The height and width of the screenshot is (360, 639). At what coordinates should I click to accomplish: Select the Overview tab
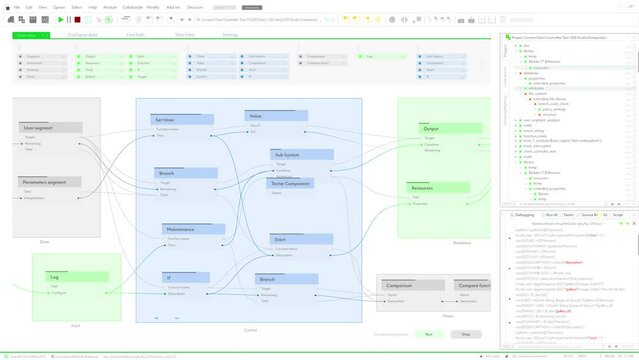click(x=31, y=35)
